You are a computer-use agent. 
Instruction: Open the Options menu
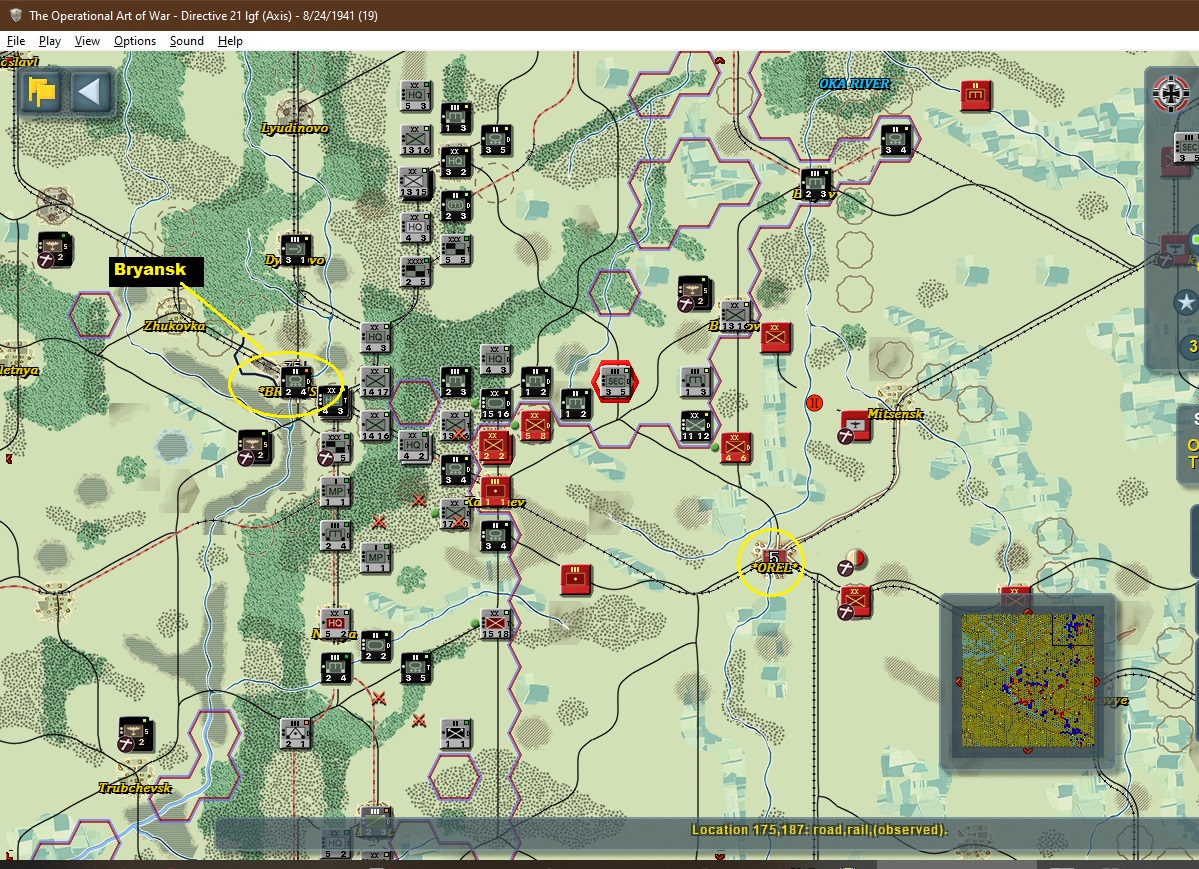pos(135,41)
